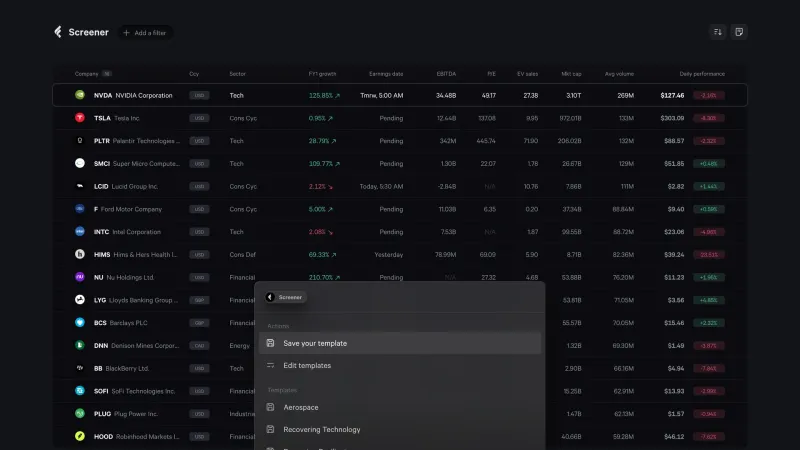Open the sort order icon at top right
800x450 pixels.
point(717,32)
